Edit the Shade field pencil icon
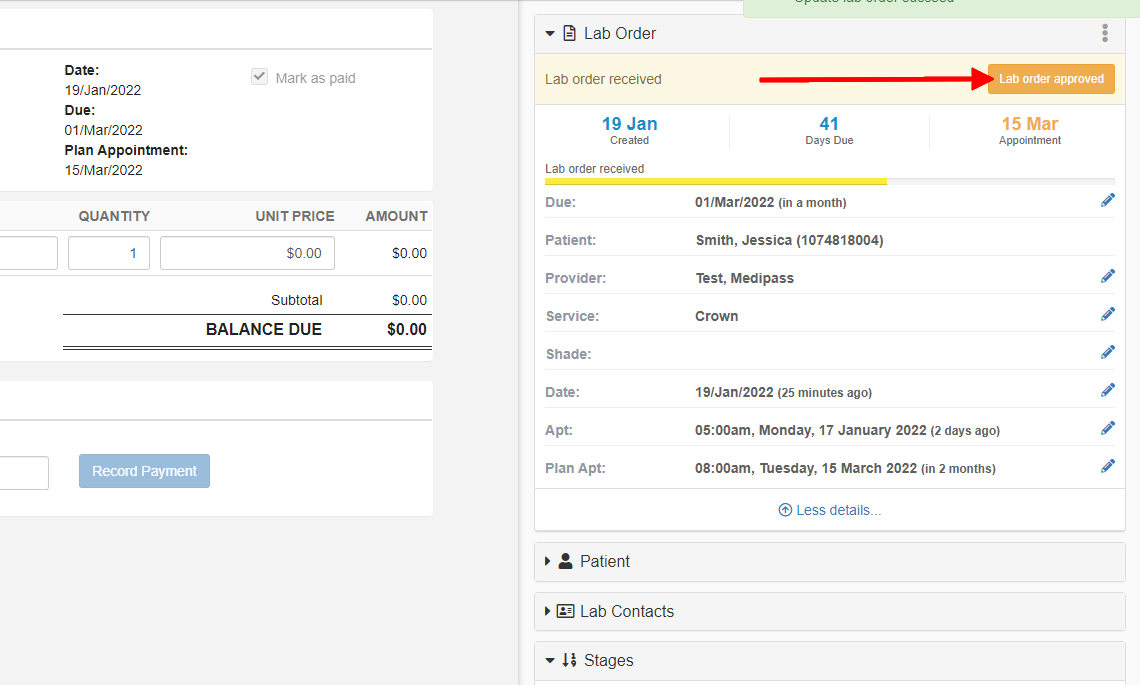 pyautogui.click(x=1107, y=353)
